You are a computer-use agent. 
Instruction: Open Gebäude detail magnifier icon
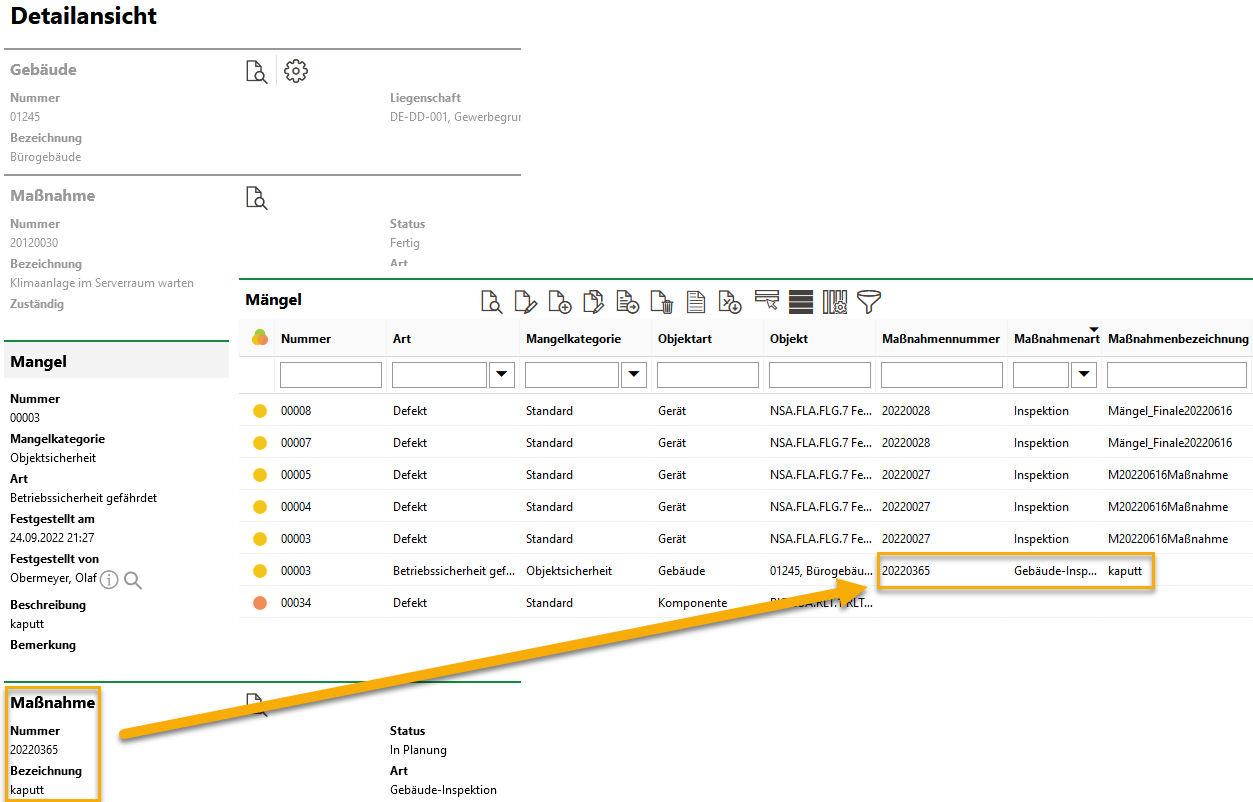point(256,71)
